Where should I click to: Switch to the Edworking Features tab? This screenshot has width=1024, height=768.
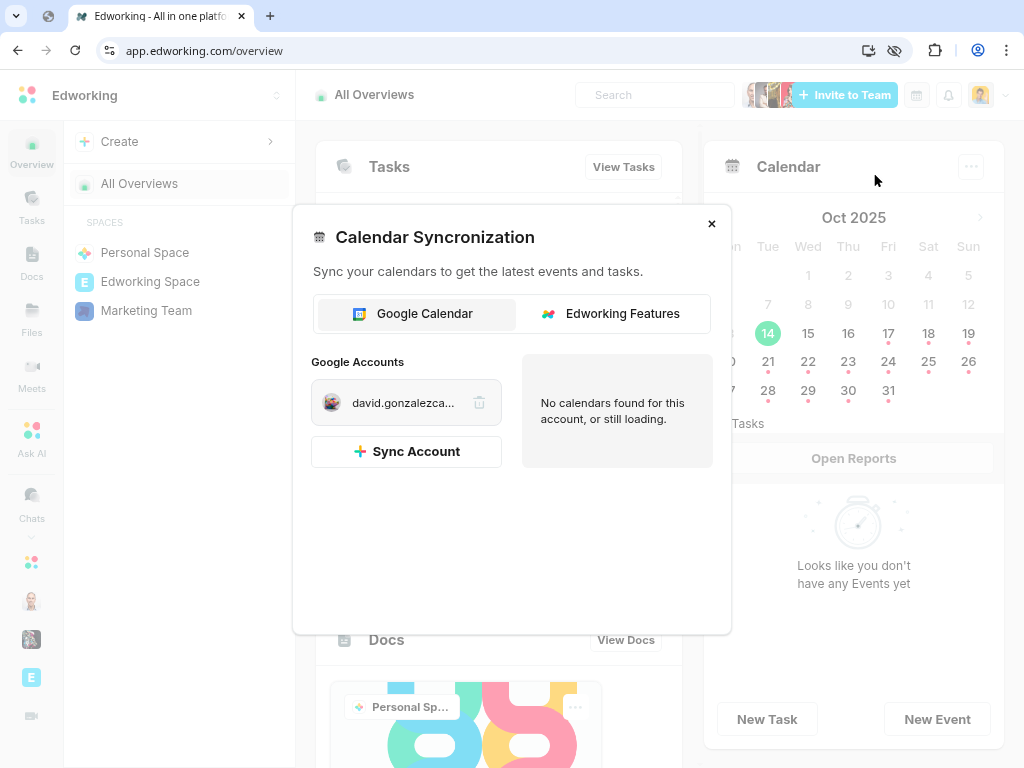tap(611, 314)
